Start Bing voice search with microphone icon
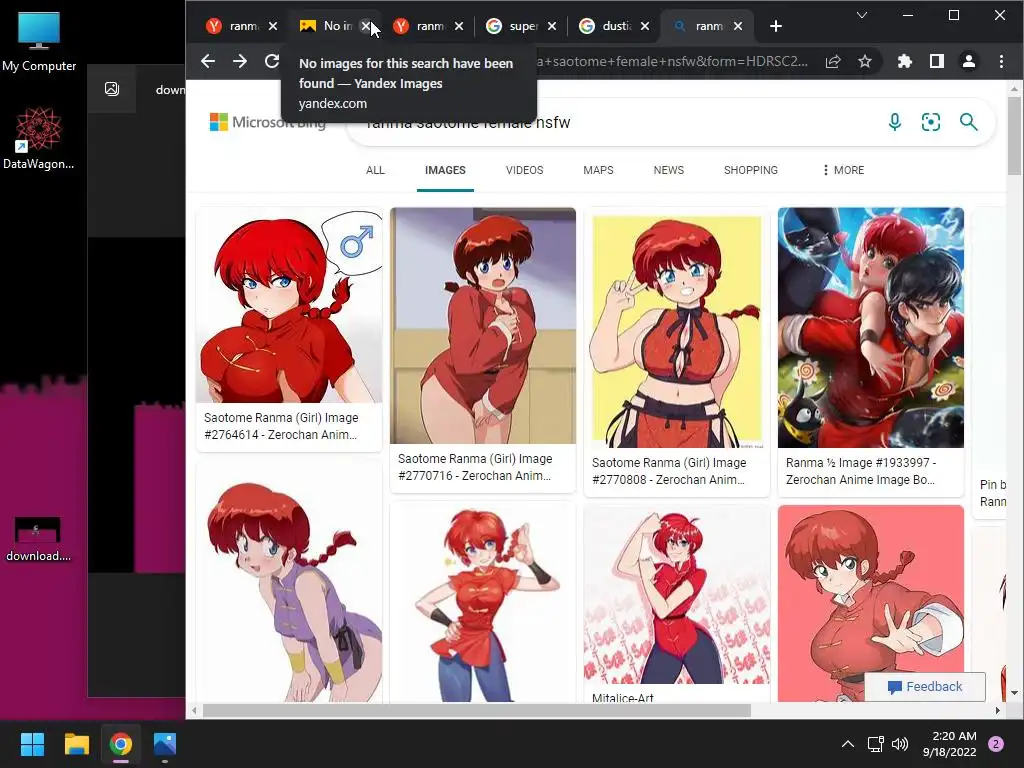 pos(895,121)
